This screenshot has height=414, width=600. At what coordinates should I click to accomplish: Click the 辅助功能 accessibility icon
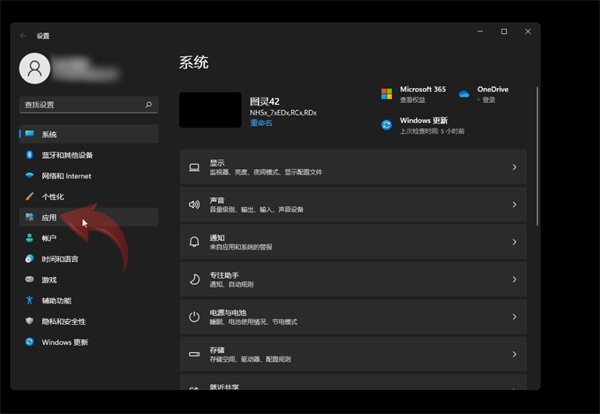tap(30, 300)
